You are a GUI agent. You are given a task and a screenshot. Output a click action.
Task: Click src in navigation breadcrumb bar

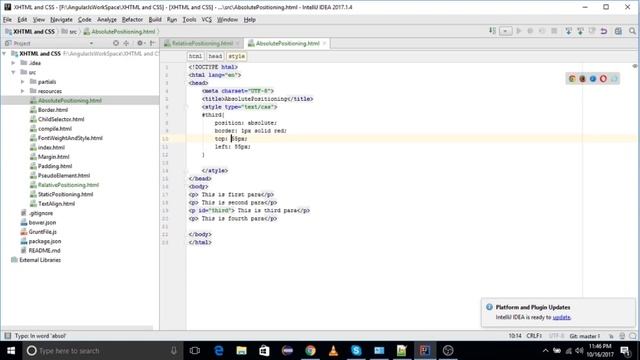coord(69,31)
